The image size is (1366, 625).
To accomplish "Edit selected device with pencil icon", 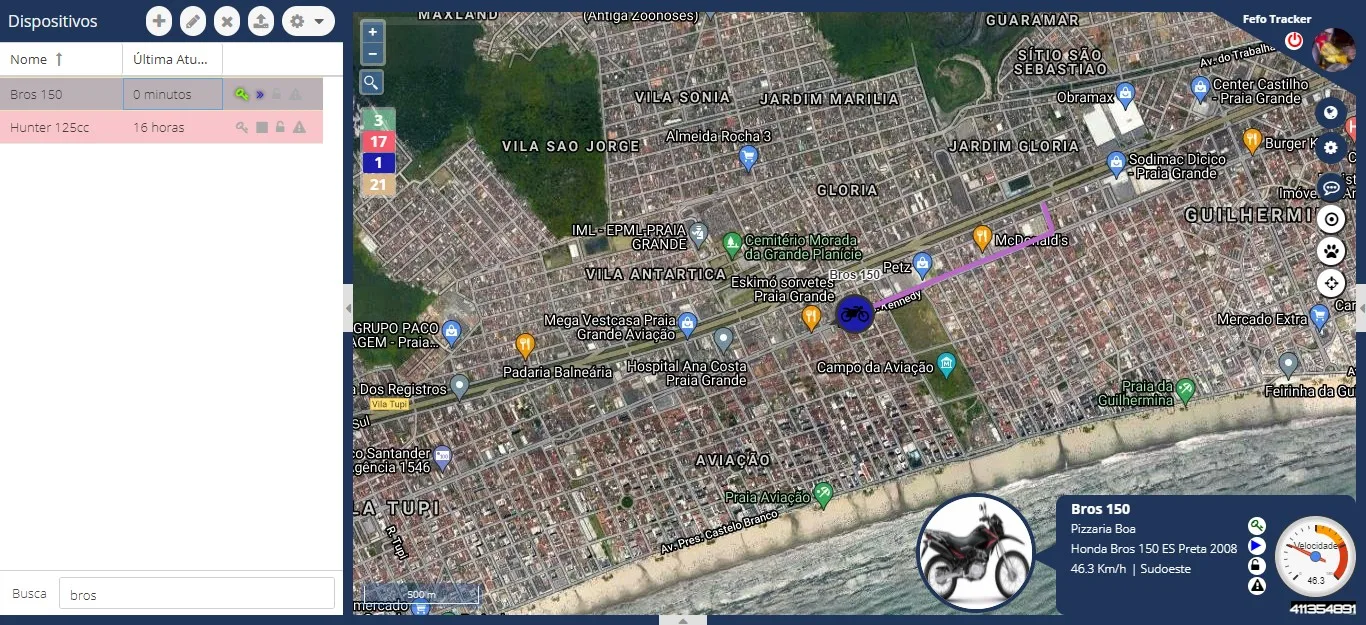I will (x=193, y=21).
